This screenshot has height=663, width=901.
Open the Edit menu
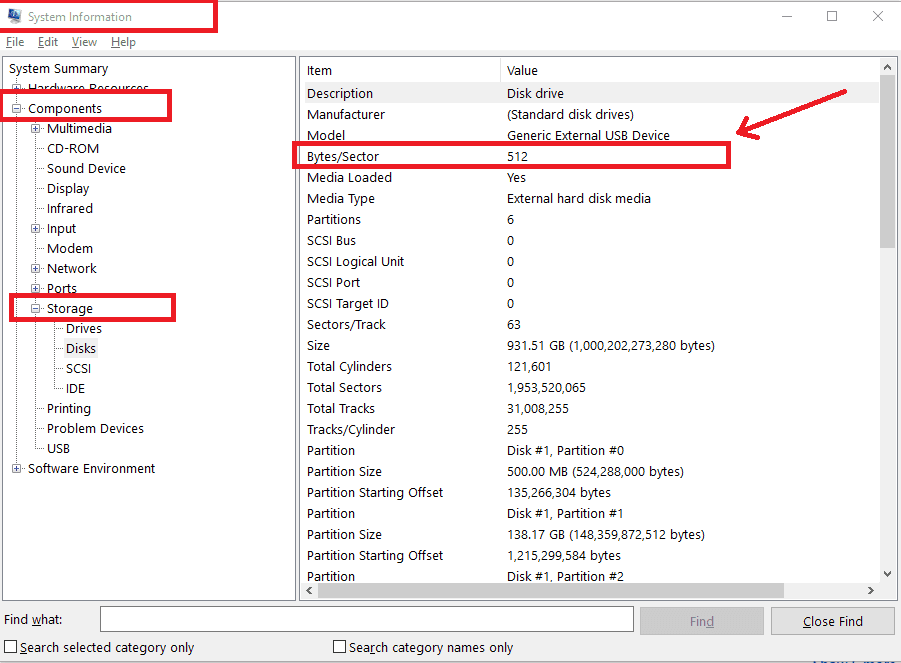point(48,42)
